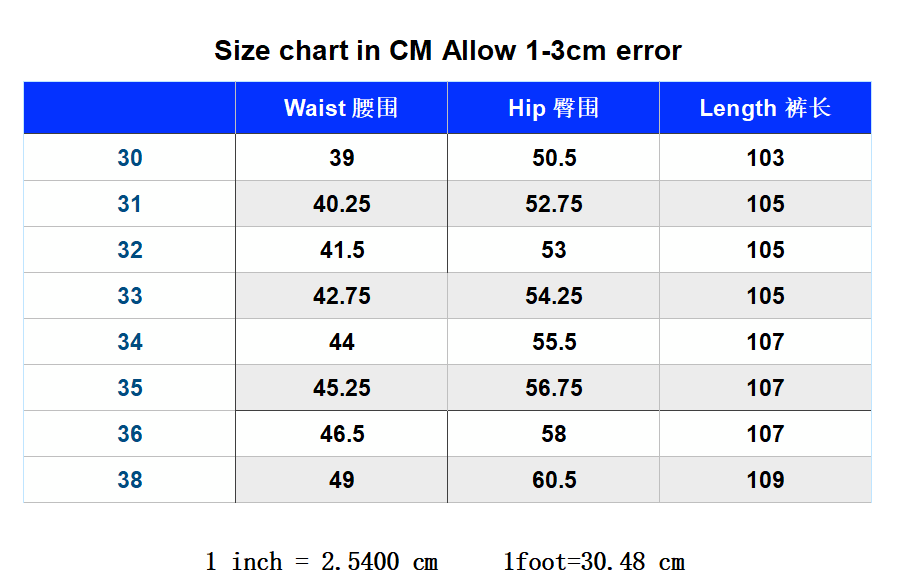Image resolution: width=898 pixels, height=585 pixels.
Task: Click waist value 40.25 cell
Action: pos(341,204)
